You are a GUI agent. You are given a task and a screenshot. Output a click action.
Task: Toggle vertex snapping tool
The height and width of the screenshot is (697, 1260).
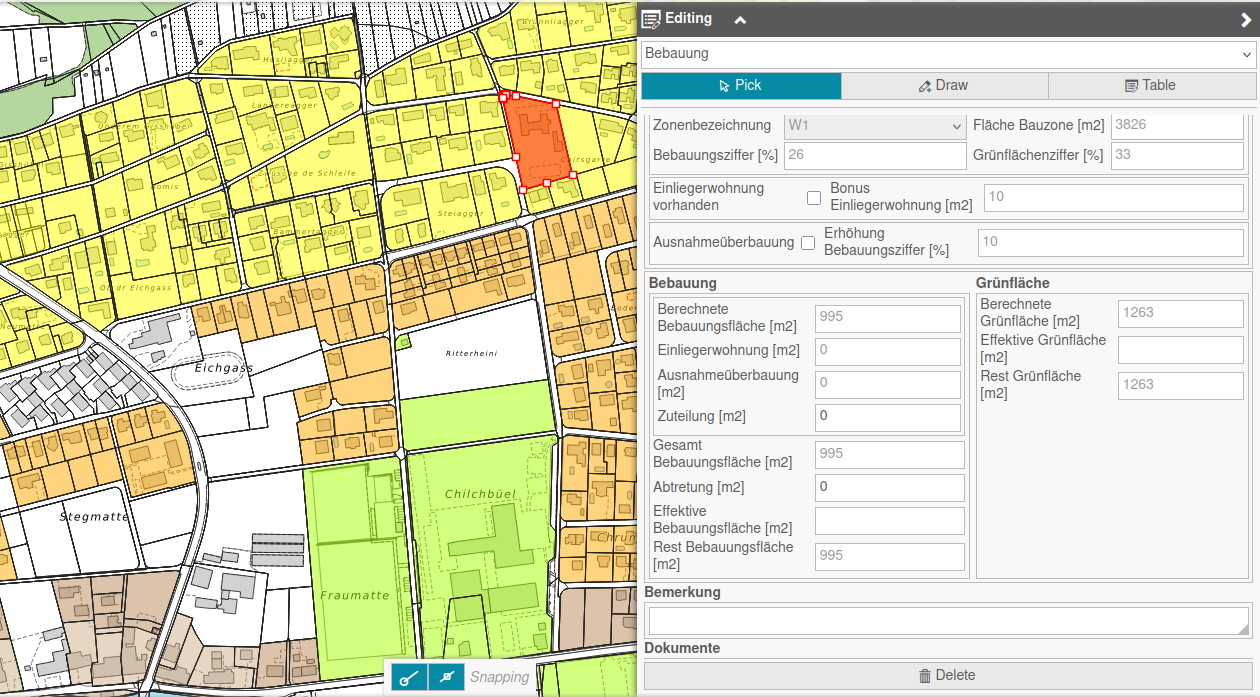(409, 677)
